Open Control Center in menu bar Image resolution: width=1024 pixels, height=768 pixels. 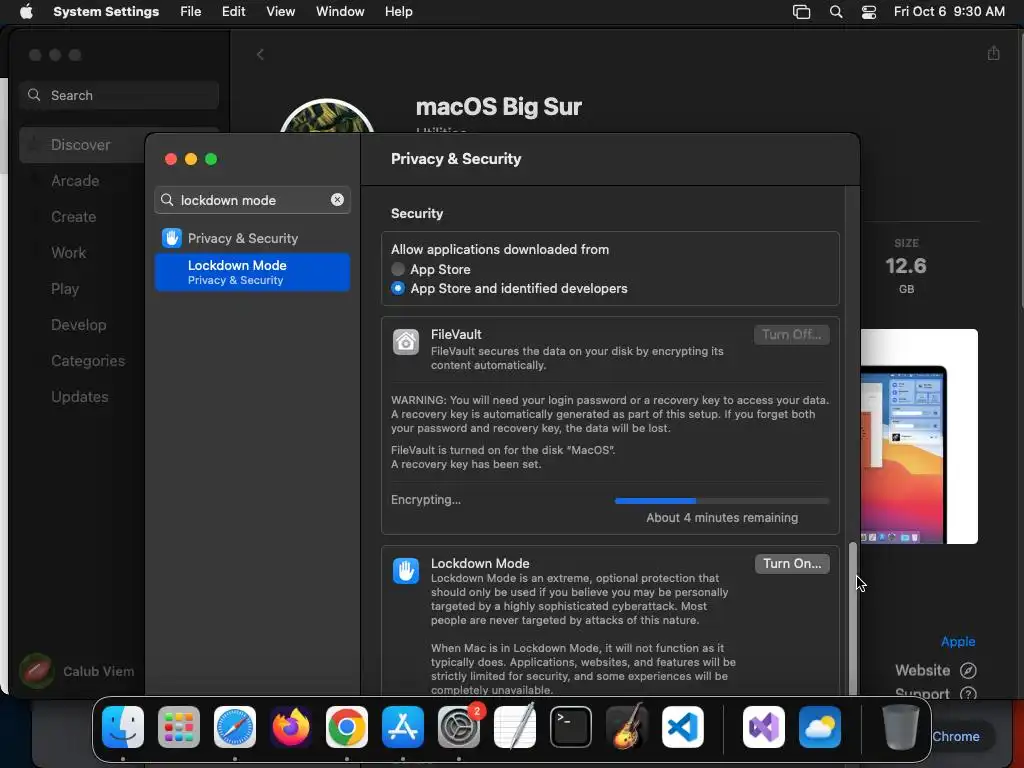869,12
